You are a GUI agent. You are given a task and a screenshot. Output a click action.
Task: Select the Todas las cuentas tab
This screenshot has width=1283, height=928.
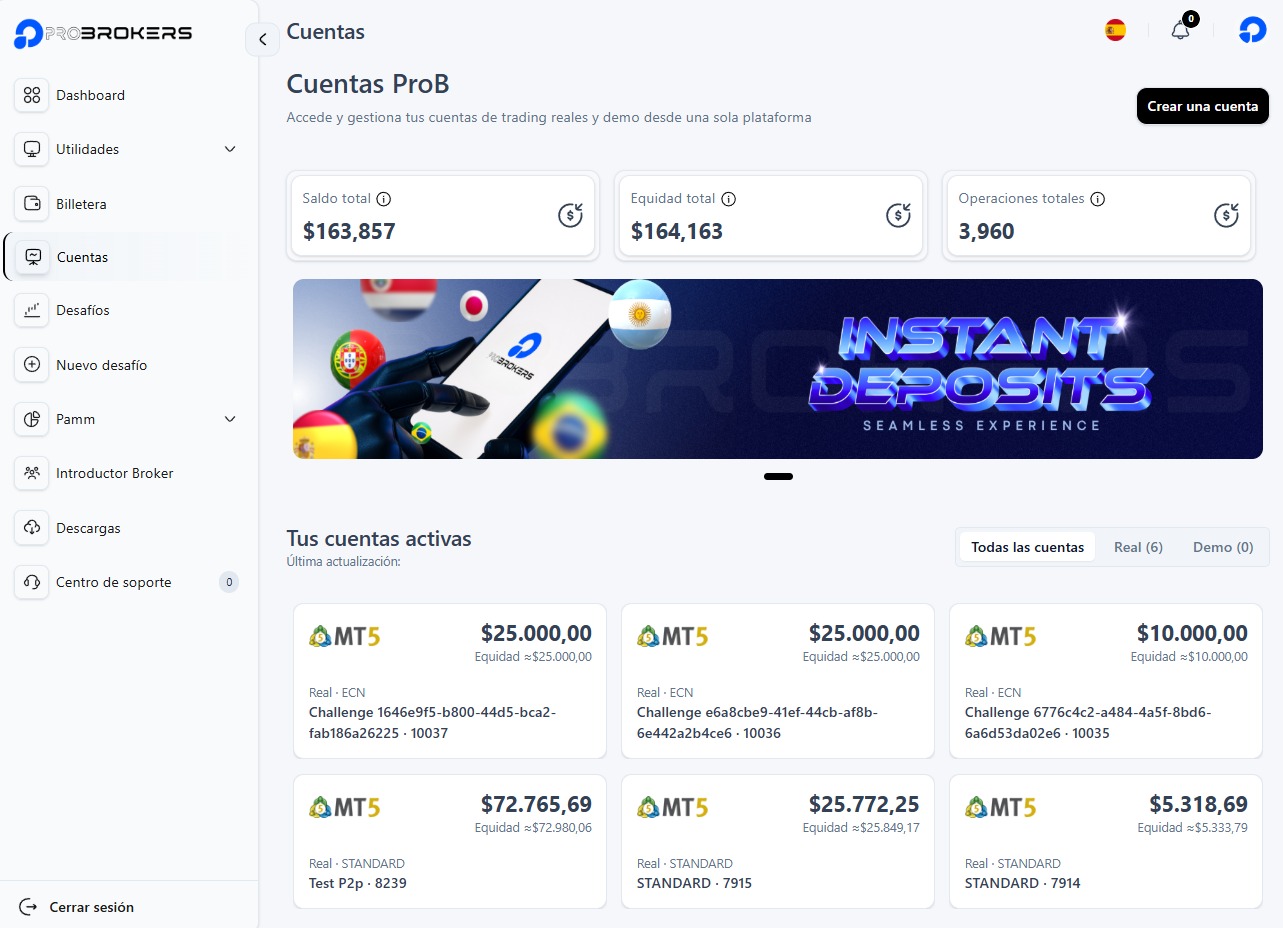[x=1027, y=547]
